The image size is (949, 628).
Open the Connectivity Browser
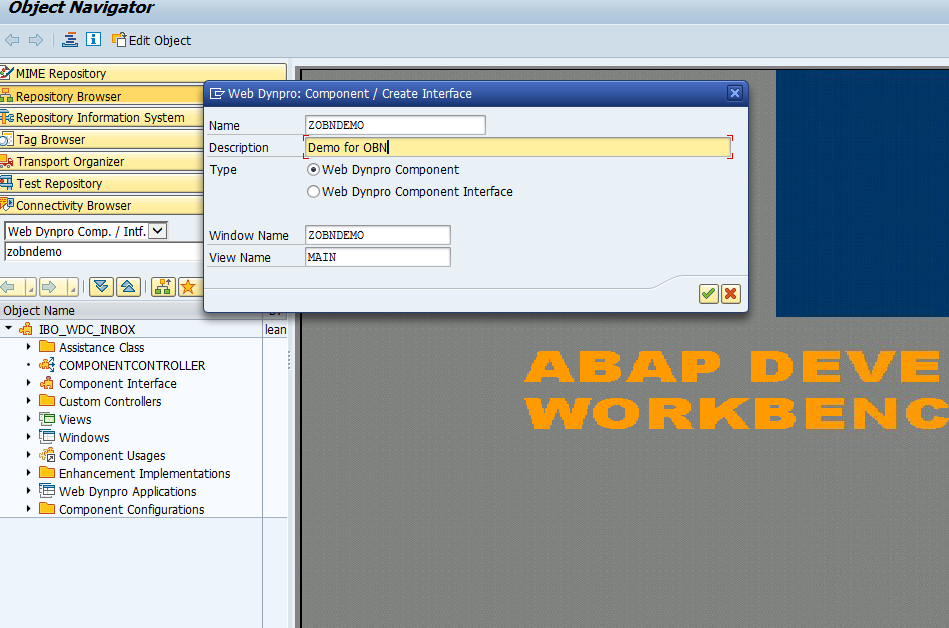[x=102, y=205]
